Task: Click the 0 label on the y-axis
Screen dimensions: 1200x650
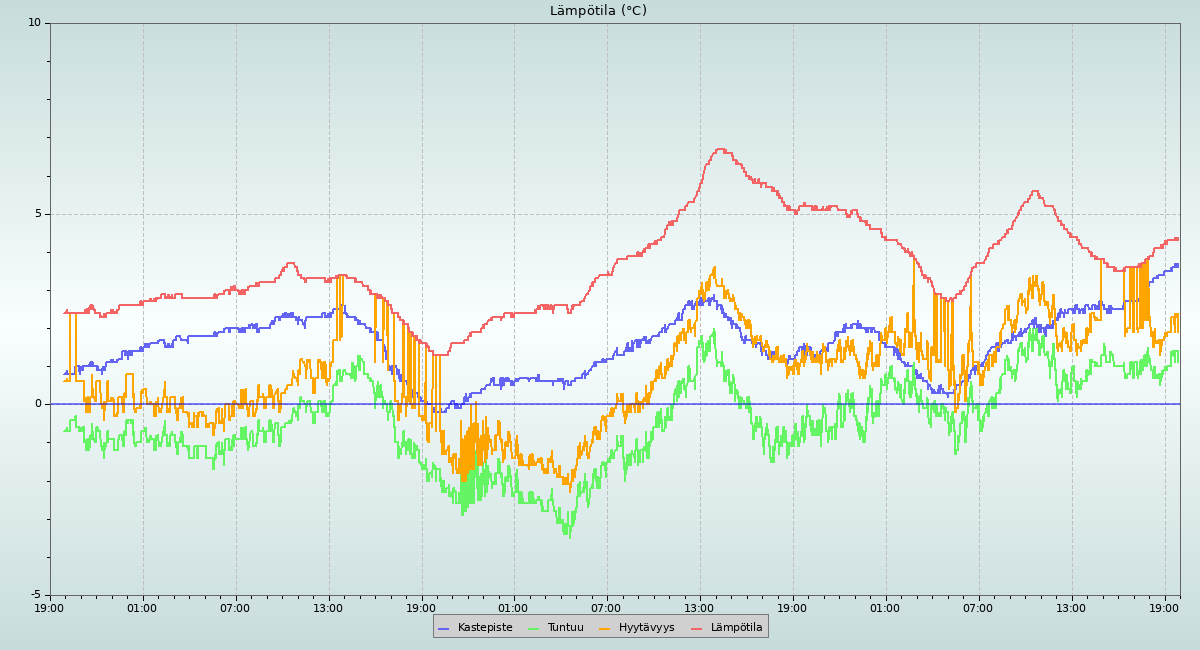Action: 38,404
